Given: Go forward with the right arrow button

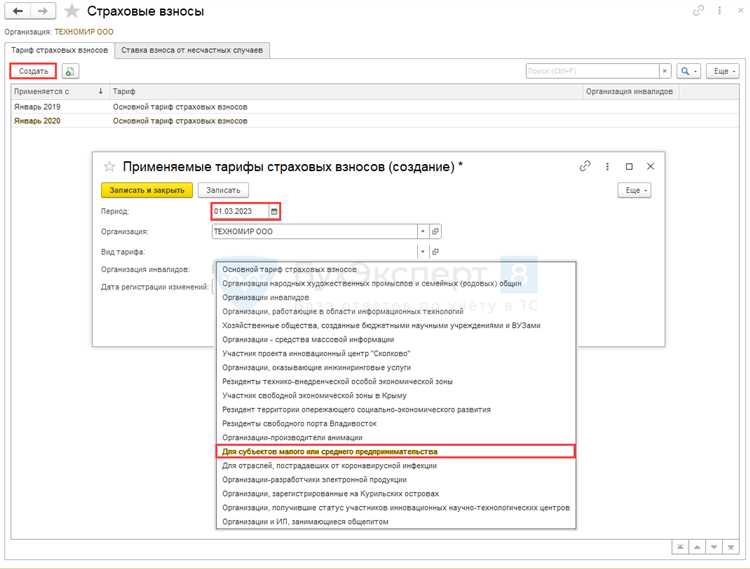Looking at the screenshot, I should [x=43, y=11].
